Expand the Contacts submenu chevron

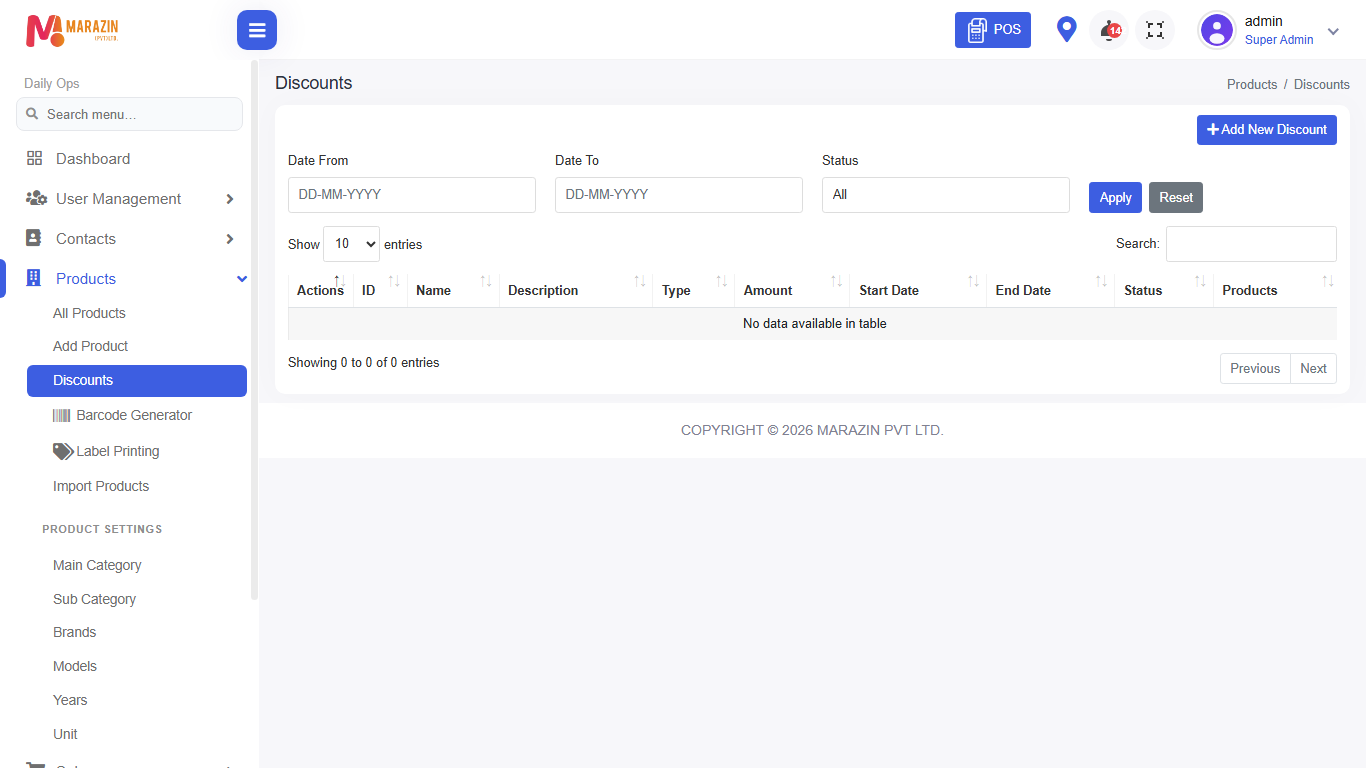230,239
